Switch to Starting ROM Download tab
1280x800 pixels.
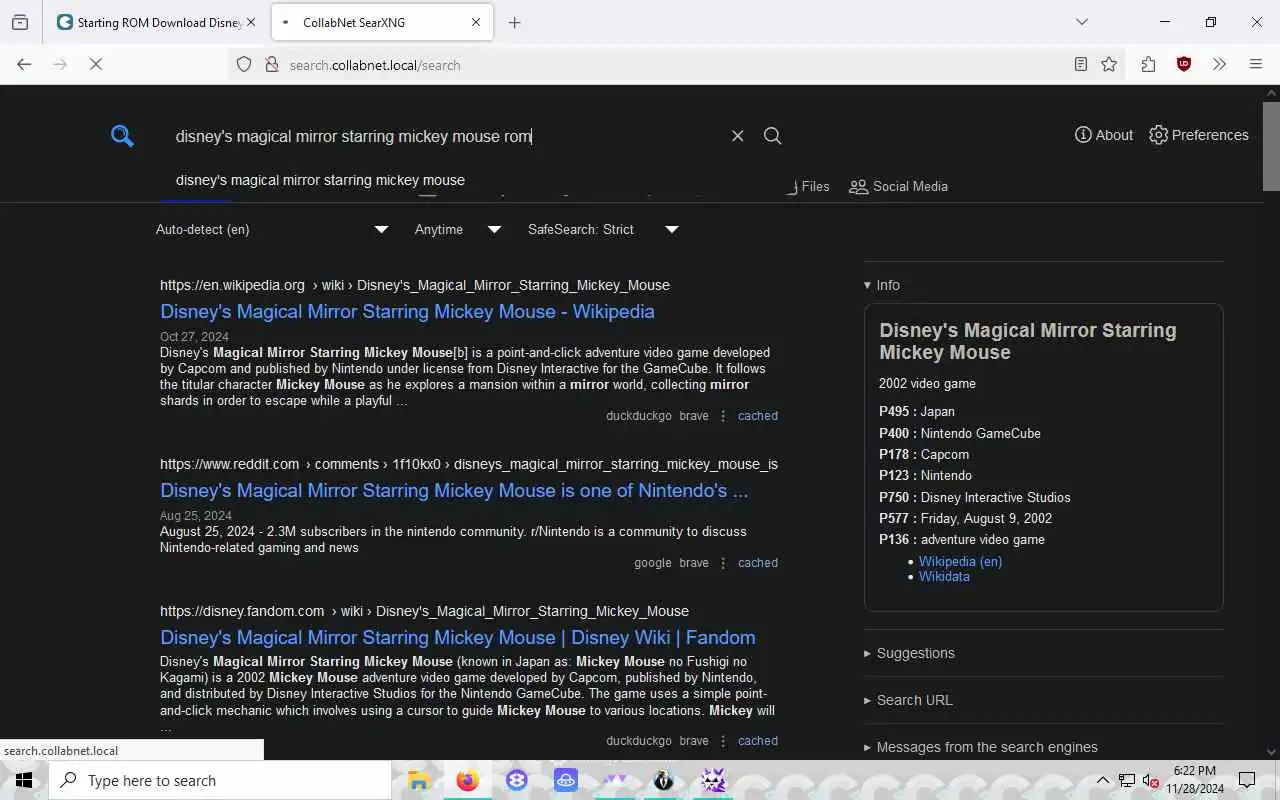158,22
